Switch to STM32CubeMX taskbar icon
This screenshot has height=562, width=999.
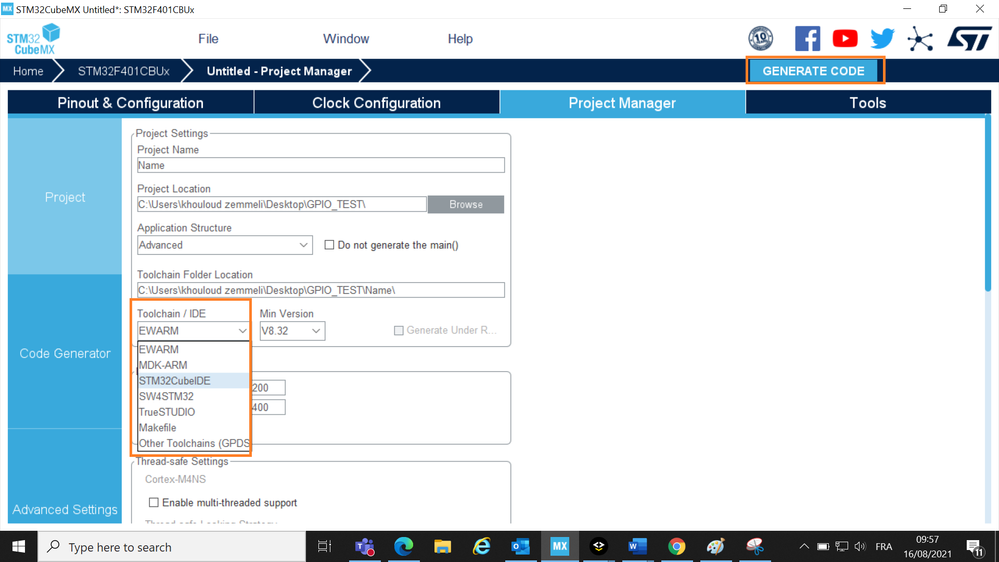[x=559, y=547]
